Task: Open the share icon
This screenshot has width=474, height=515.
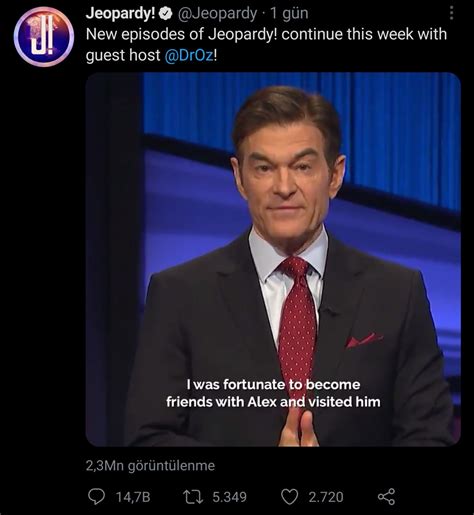Action: (386, 497)
